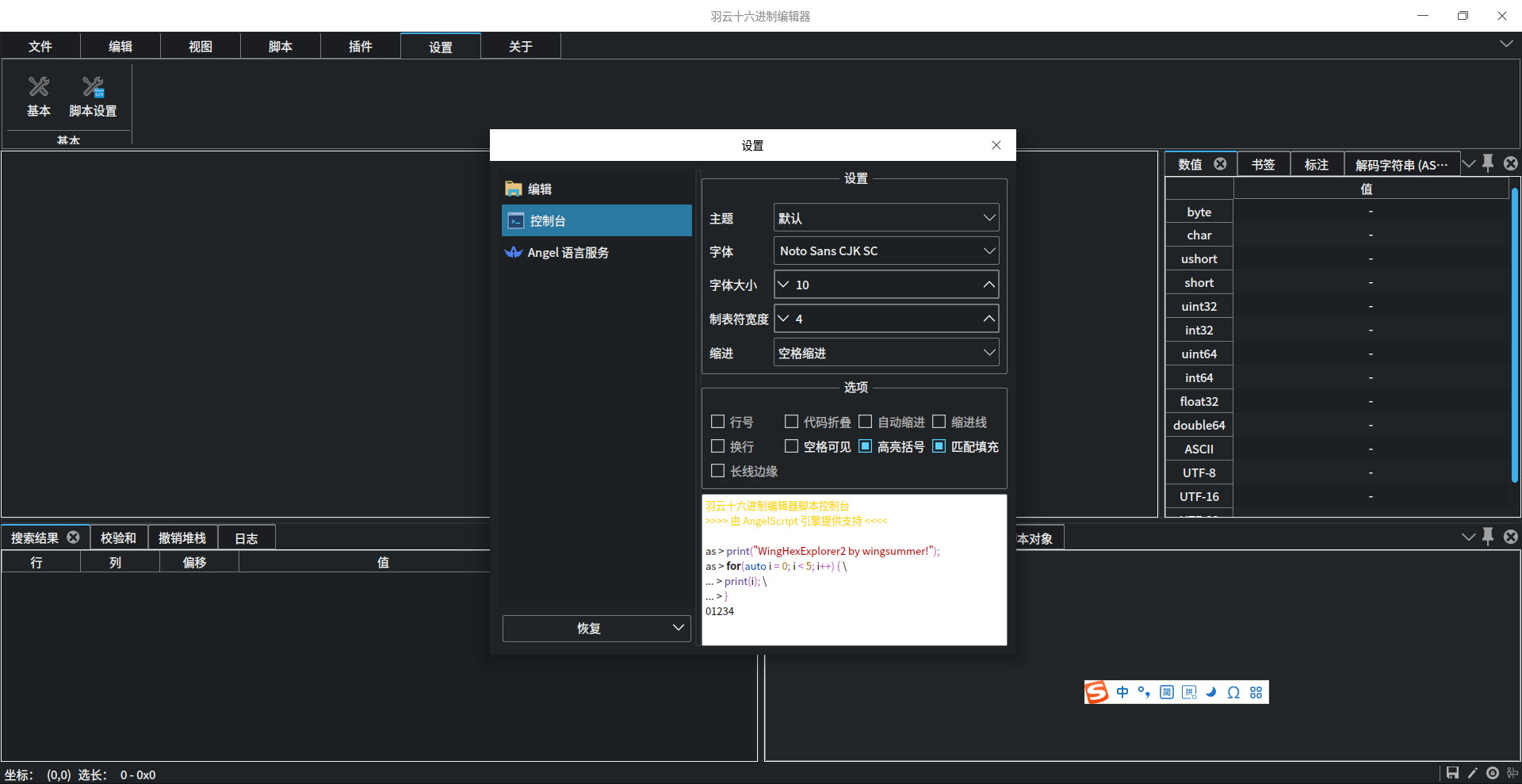Toggle Sogou Chinese/English mode 中 icon
The image size is (1522, 784).
pyautogui.click(x=1122, y=692)
